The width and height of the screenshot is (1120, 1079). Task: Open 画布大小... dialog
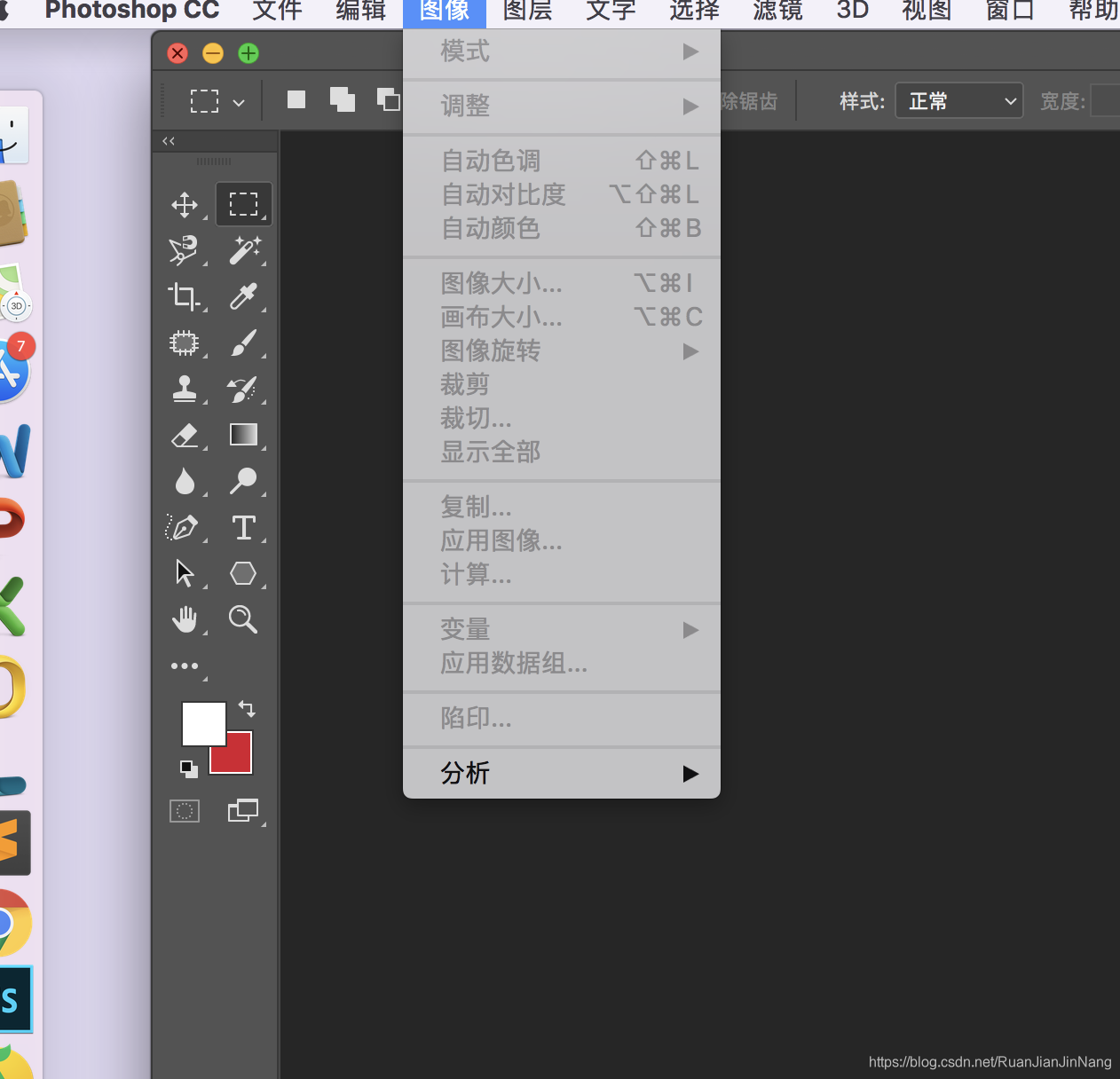click(x=562, y=318)
